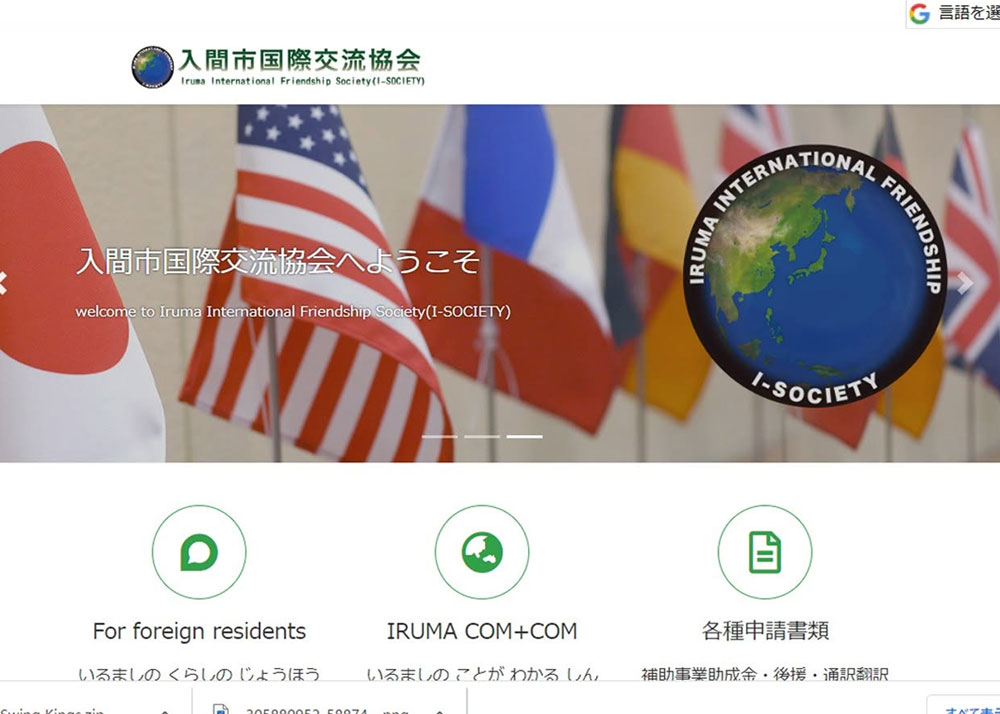1000x714 pixels.
Task: Click the globe icon for IRUMA COM+COM
Action: 482,552
